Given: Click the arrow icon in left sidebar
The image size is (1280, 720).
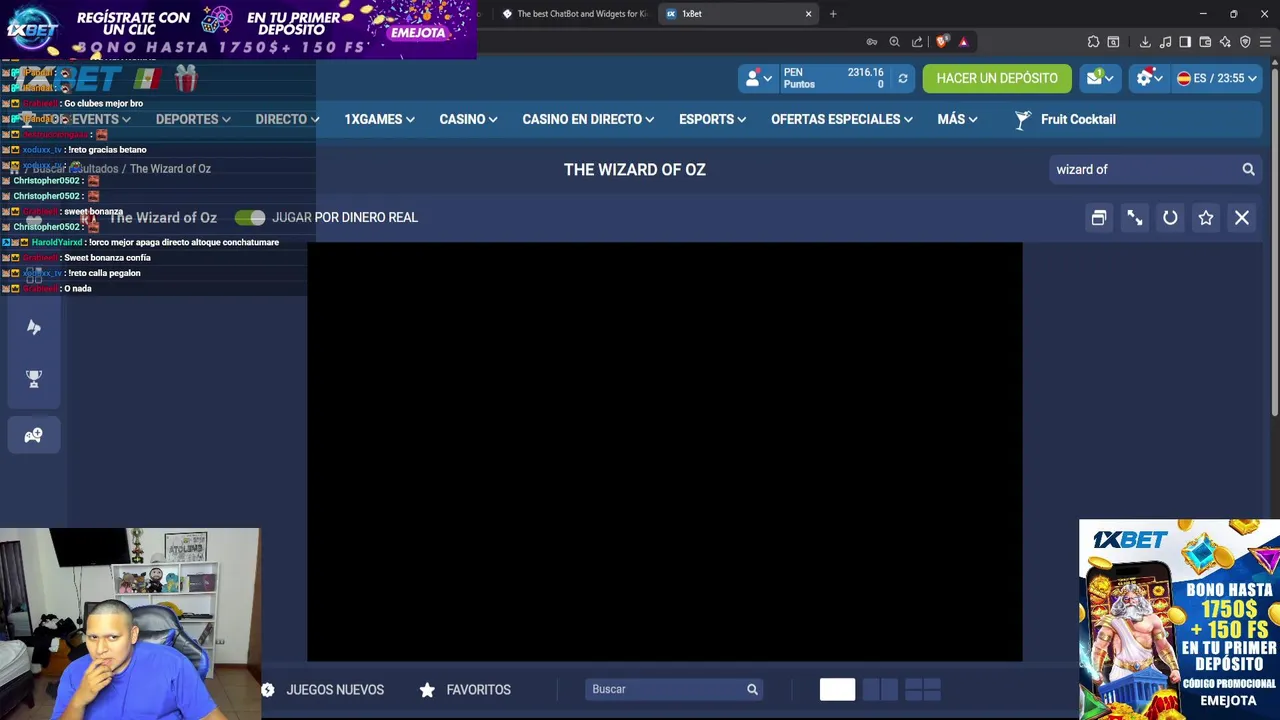Looking at the screenshot, I should tap(34, 327).
